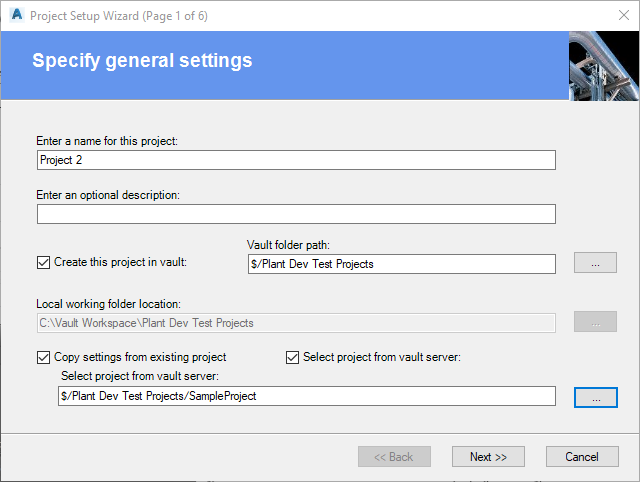Click the field showing the SampleProject path
This screenshot has width=640, height=482.
(x=306, y=397)
